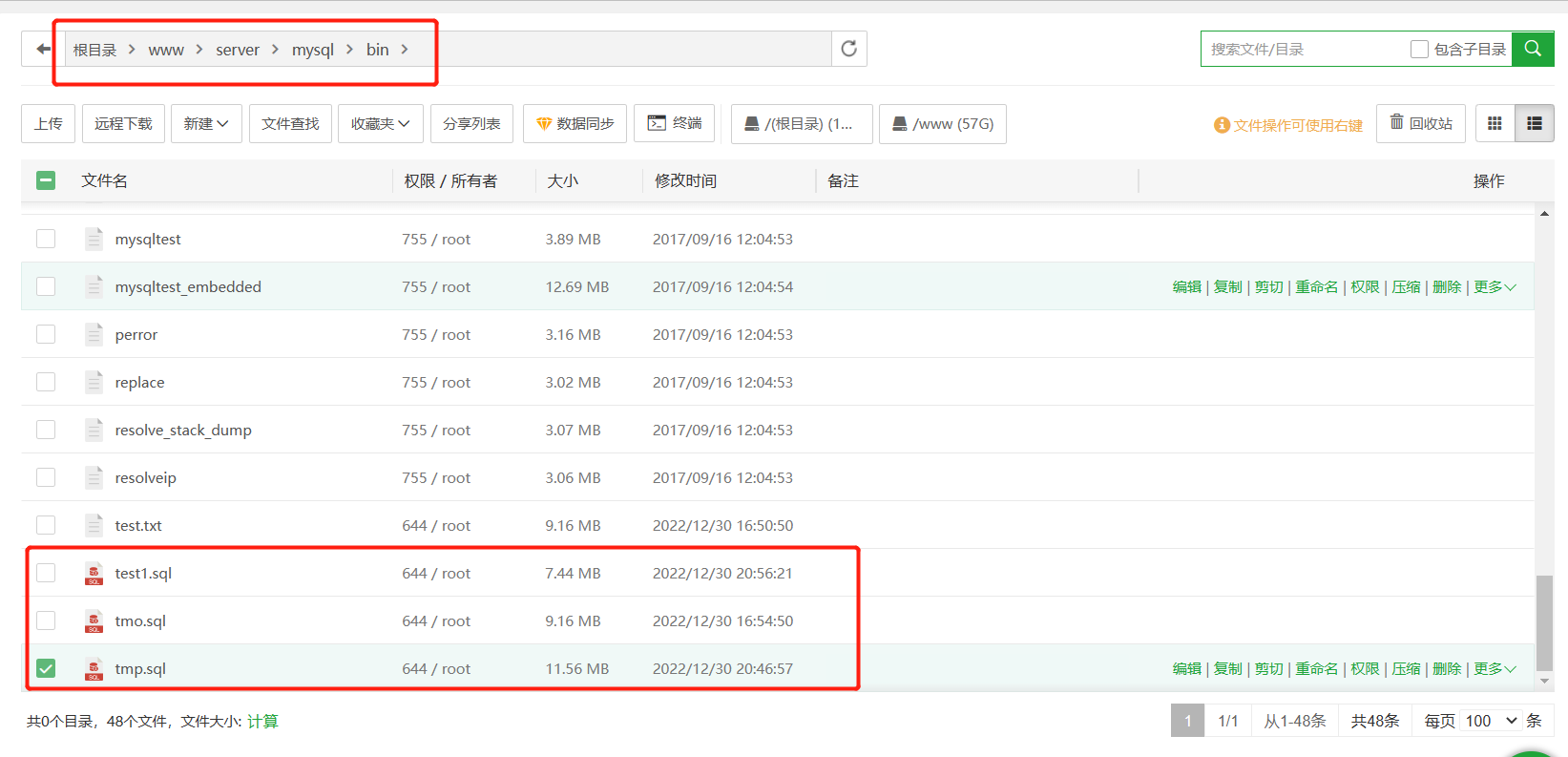1568x757 pixels.
Task: Click the 文件查找 file search button
Action: coord(290,124)
